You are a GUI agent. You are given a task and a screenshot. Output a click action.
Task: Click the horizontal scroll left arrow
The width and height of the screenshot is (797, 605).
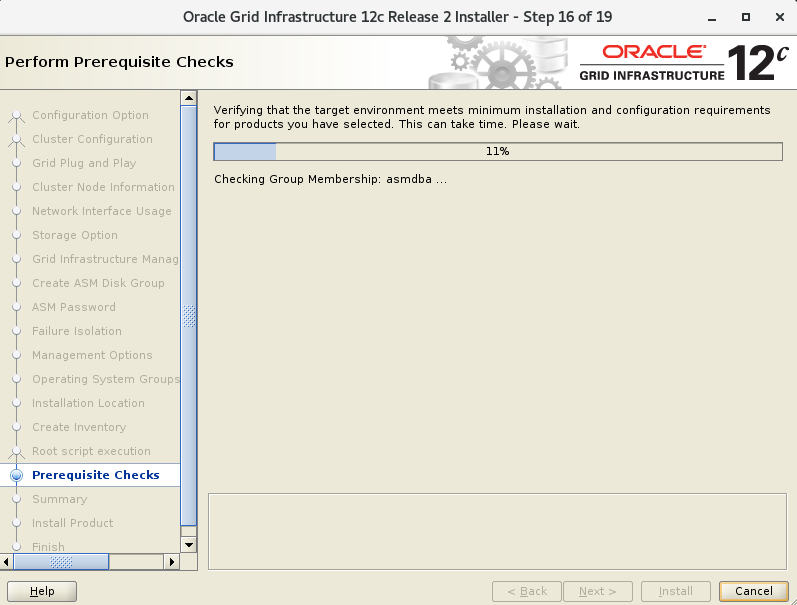click(x=6, y=562)
